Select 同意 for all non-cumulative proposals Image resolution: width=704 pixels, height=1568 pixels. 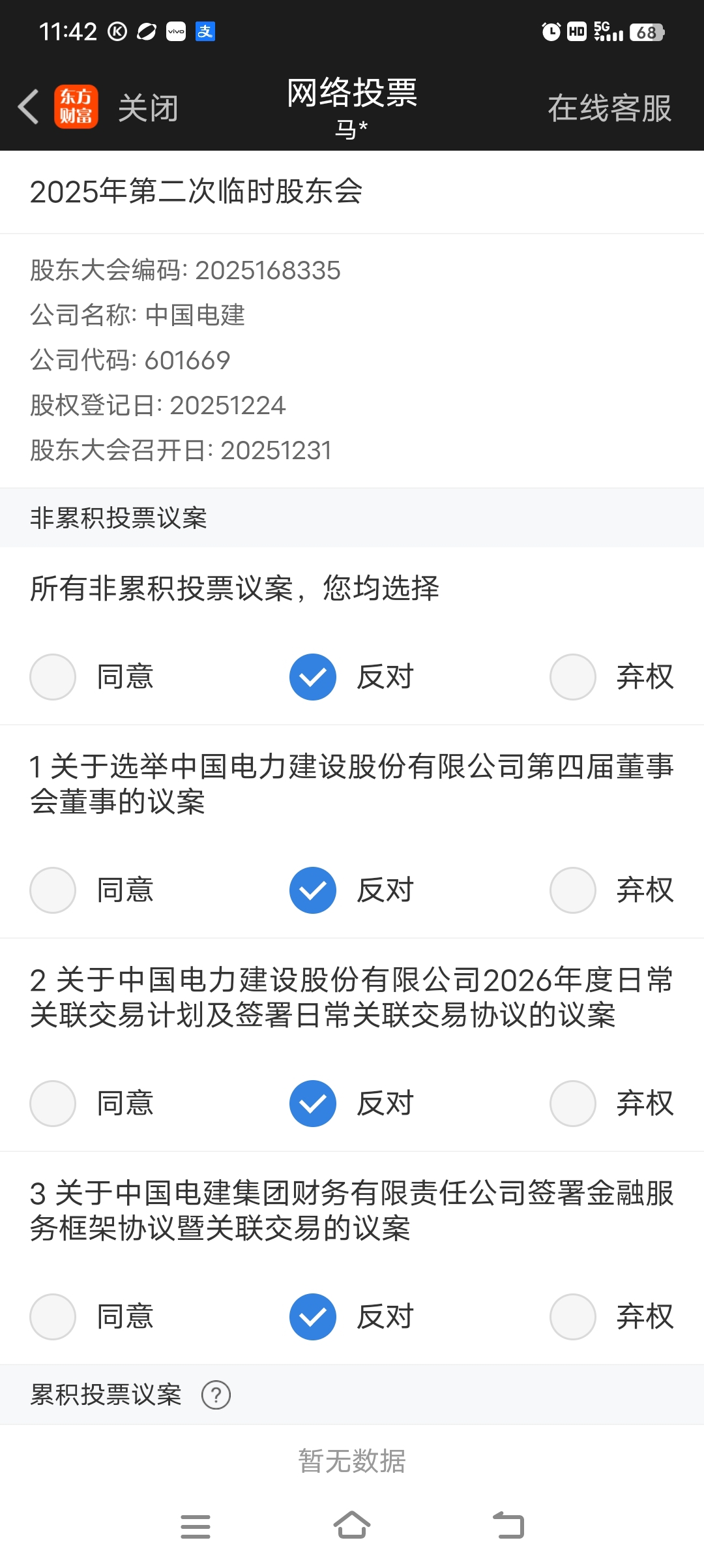click(53, 677)
